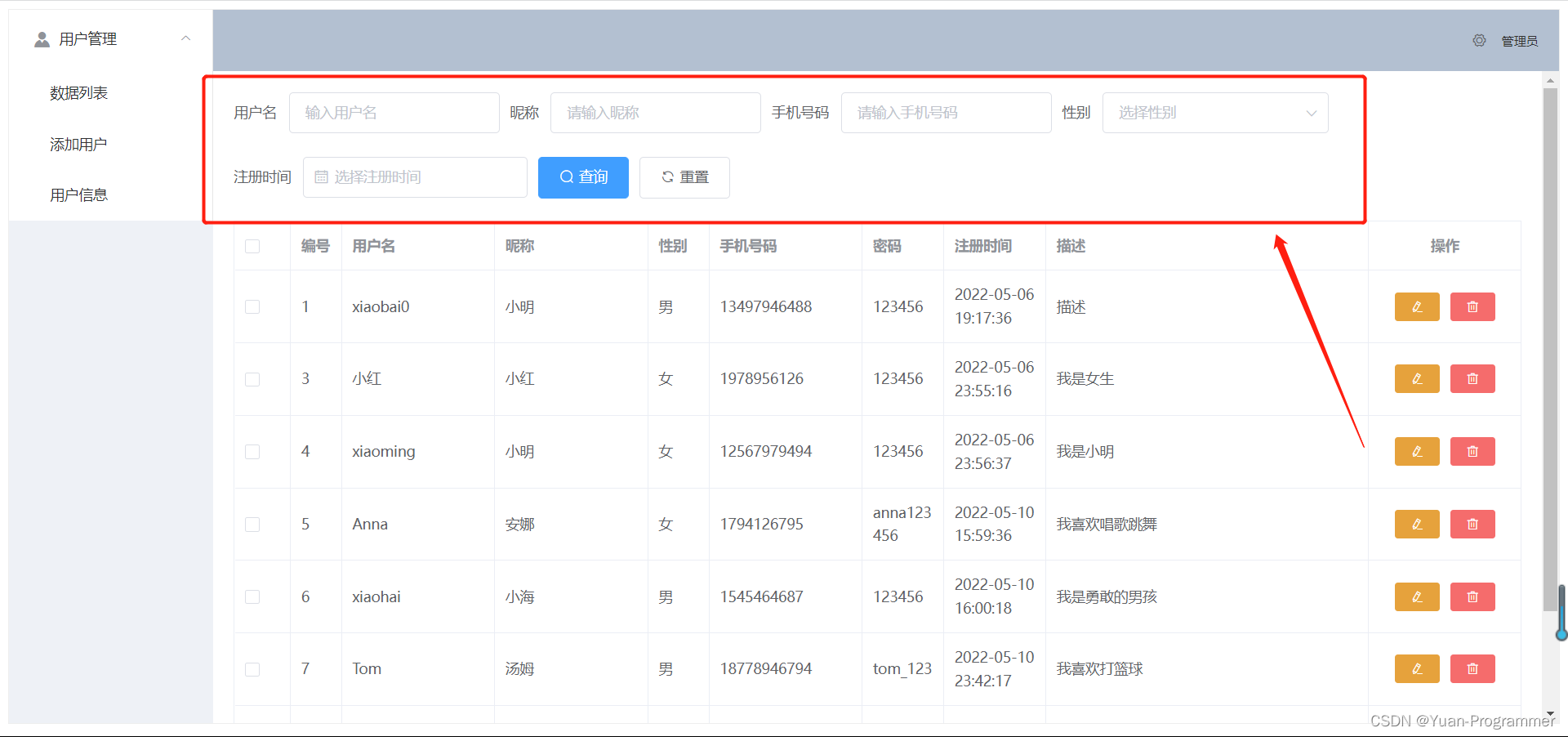Click the 手机号码 column header in table
Screen dimensions: 1568x737
point(749,246)
